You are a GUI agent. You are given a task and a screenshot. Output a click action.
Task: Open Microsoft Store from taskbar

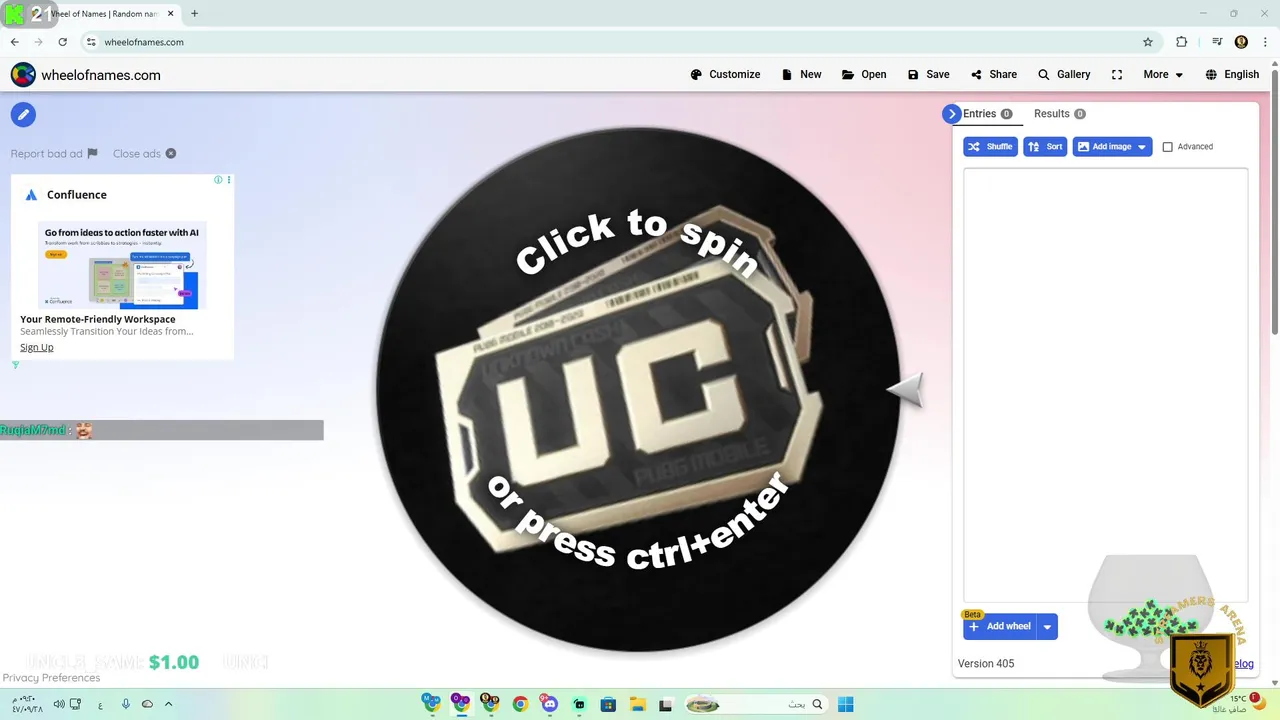[607, 704]
